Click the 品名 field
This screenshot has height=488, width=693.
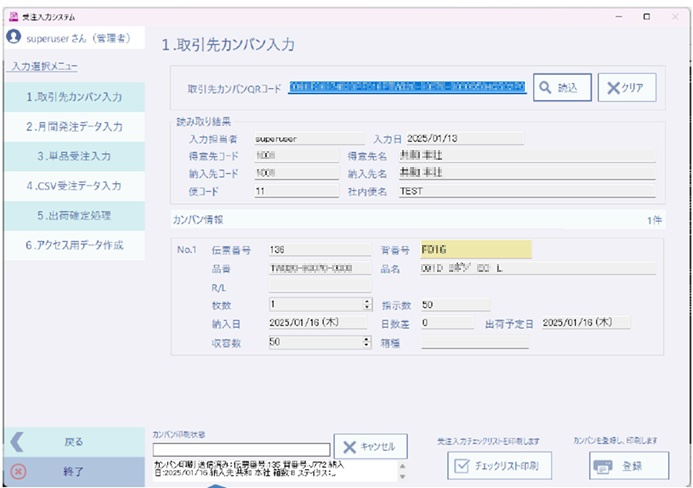[x=538, y=268]
